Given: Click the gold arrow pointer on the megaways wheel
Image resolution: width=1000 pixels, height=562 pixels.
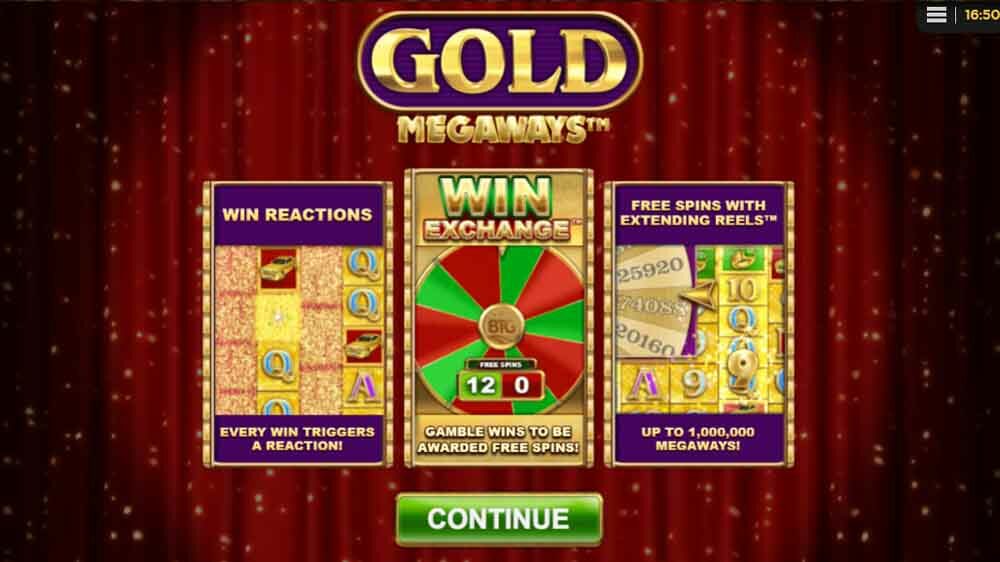Looking at the screenshot, I should [698, 297].
